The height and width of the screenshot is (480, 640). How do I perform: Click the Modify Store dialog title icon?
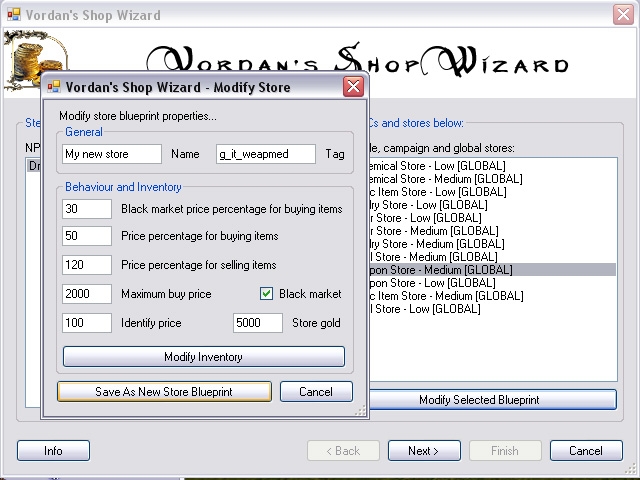click(x=54, y=87)
